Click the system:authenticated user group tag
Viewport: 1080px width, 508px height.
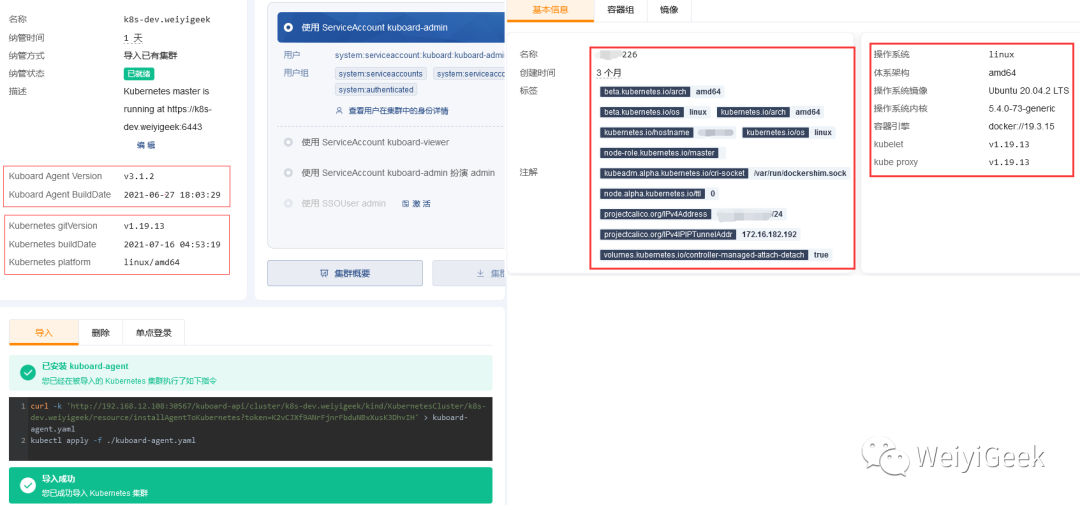376,89
